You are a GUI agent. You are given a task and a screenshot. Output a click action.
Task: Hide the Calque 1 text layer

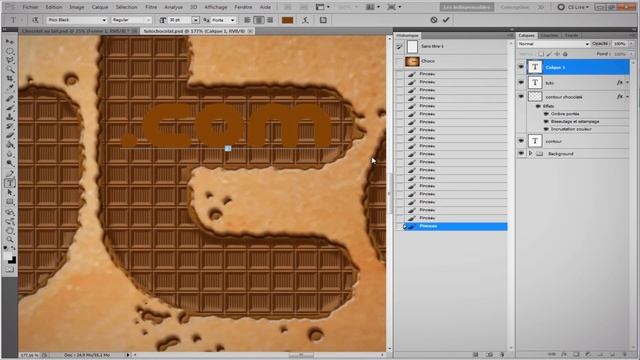click(x=521, y=67)
